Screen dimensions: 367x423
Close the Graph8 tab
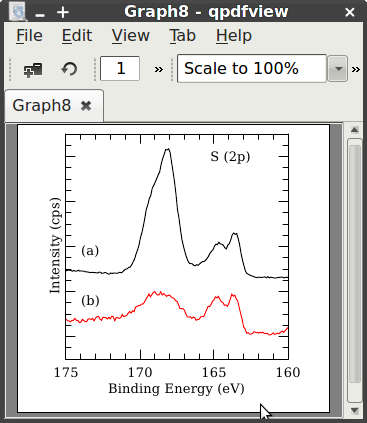[86, 106]
